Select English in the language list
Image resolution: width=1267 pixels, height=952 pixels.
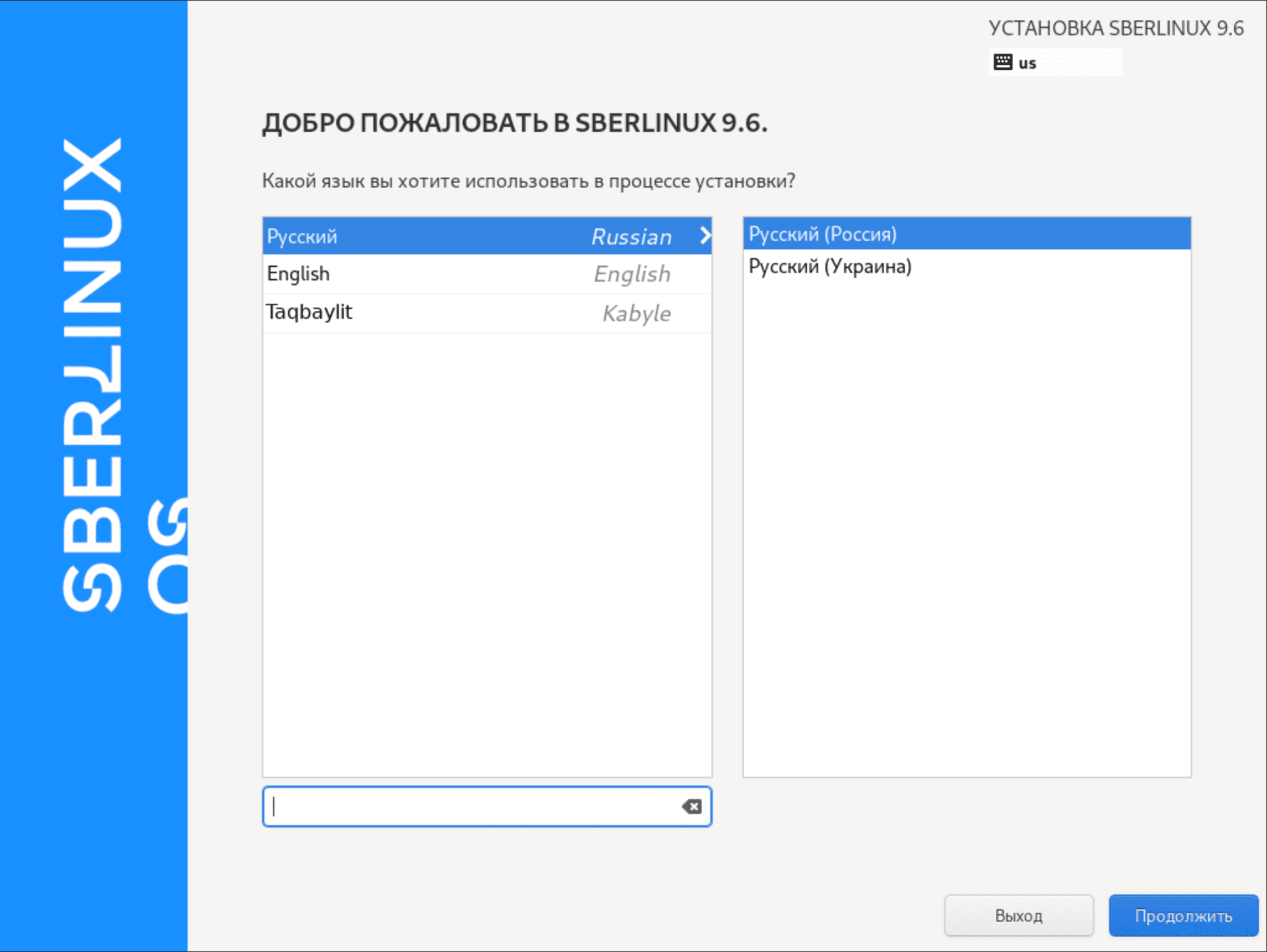[487, 274]
